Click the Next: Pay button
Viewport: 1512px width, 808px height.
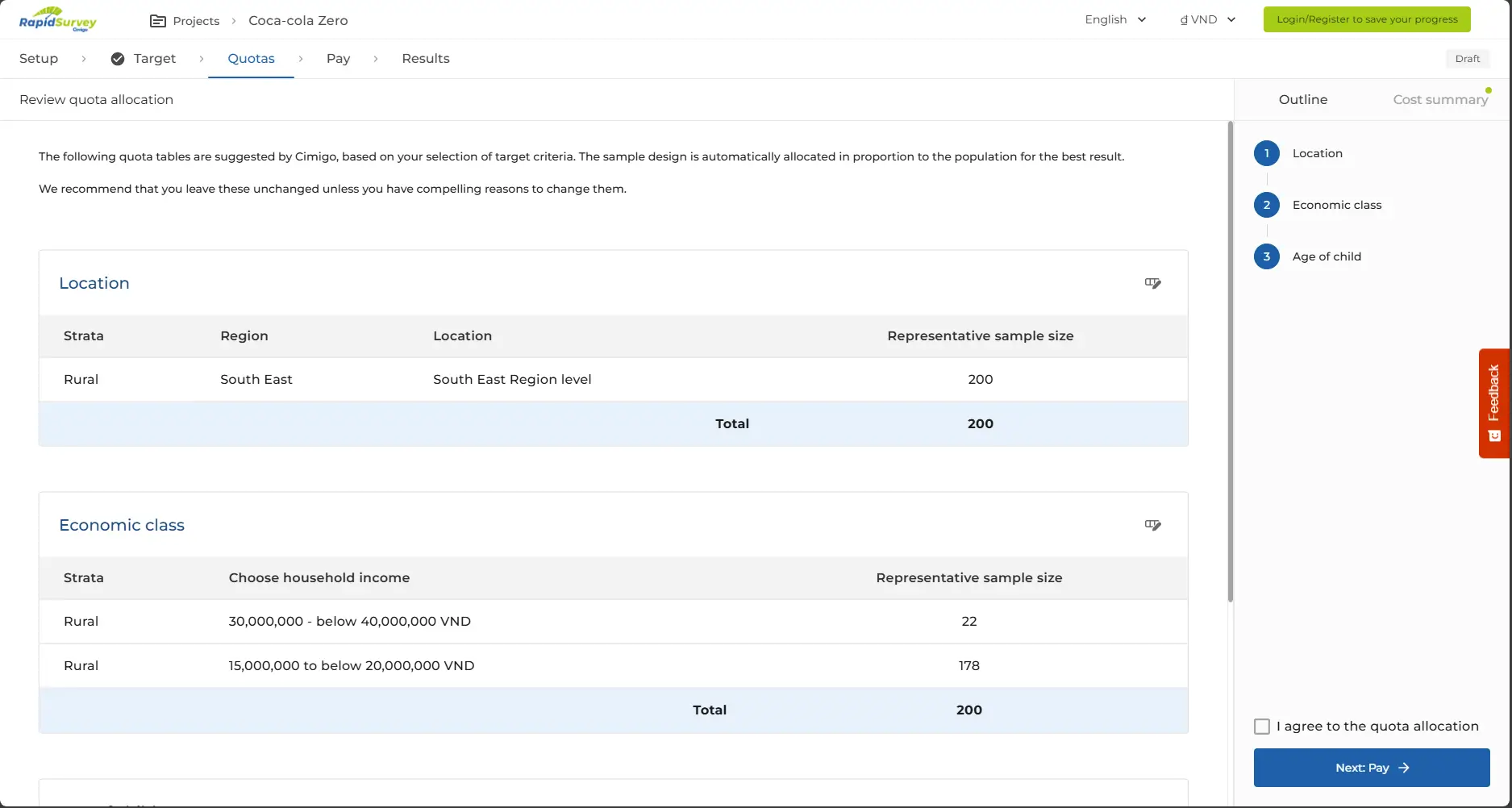[x=1371, y=768]
